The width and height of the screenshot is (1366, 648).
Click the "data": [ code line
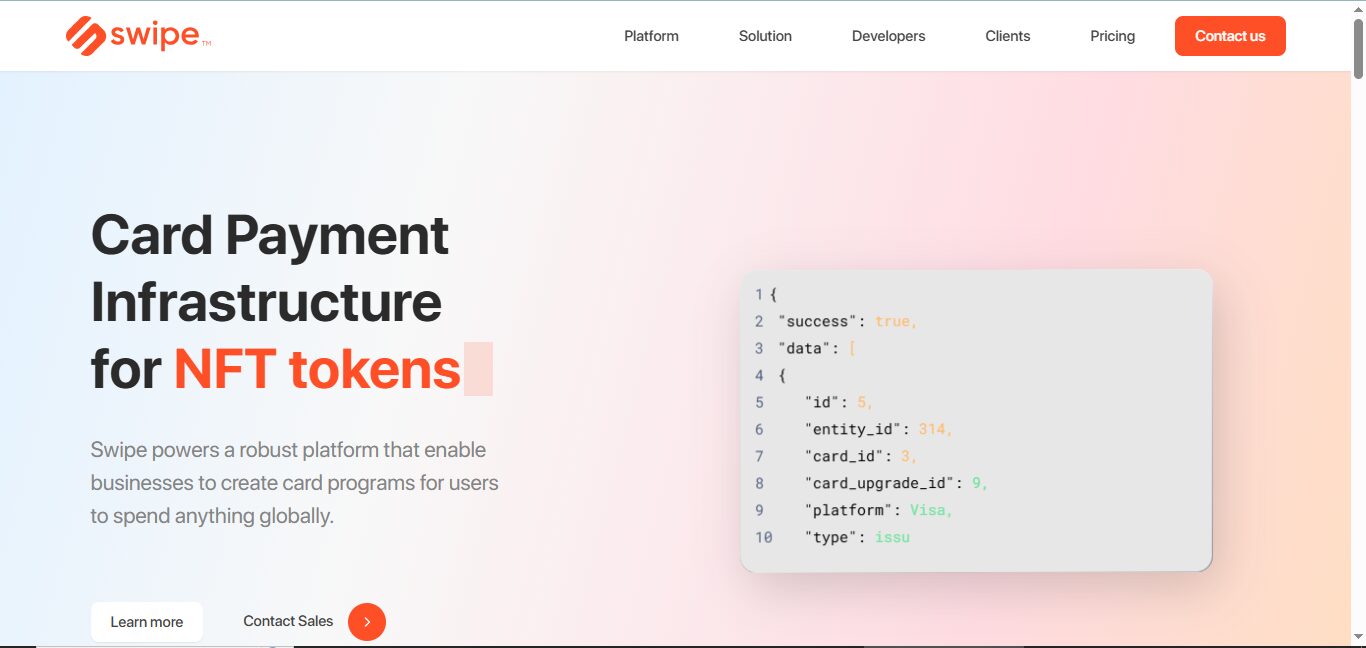(x=816, y=348)
